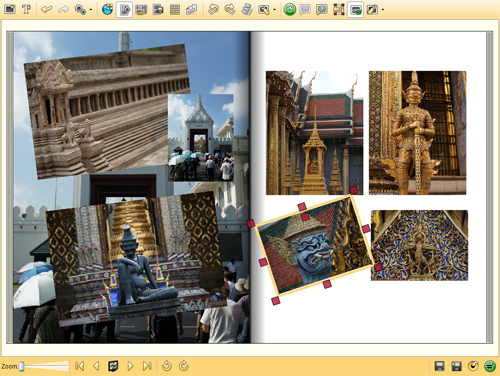Click the filmstrip page icon in toolbar
The image size is (500, 376).
tap(141, 9)
